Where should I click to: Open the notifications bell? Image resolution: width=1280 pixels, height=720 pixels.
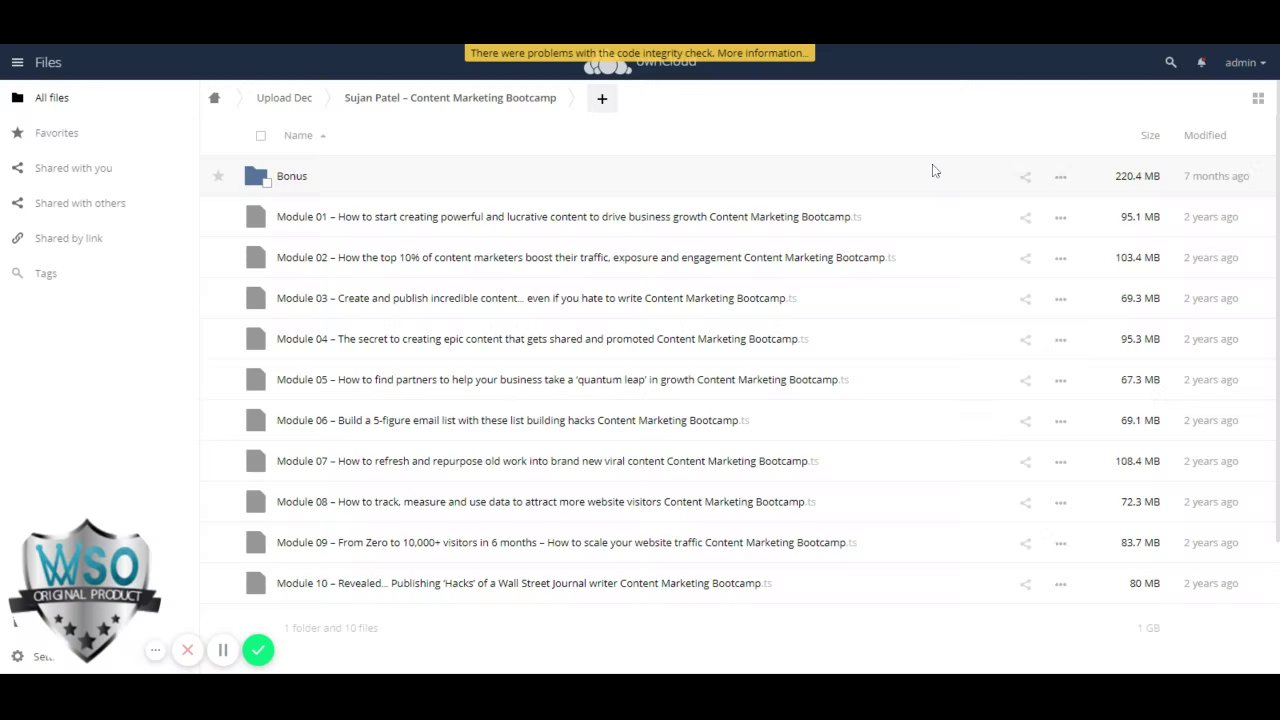[x=1201, y=62]
